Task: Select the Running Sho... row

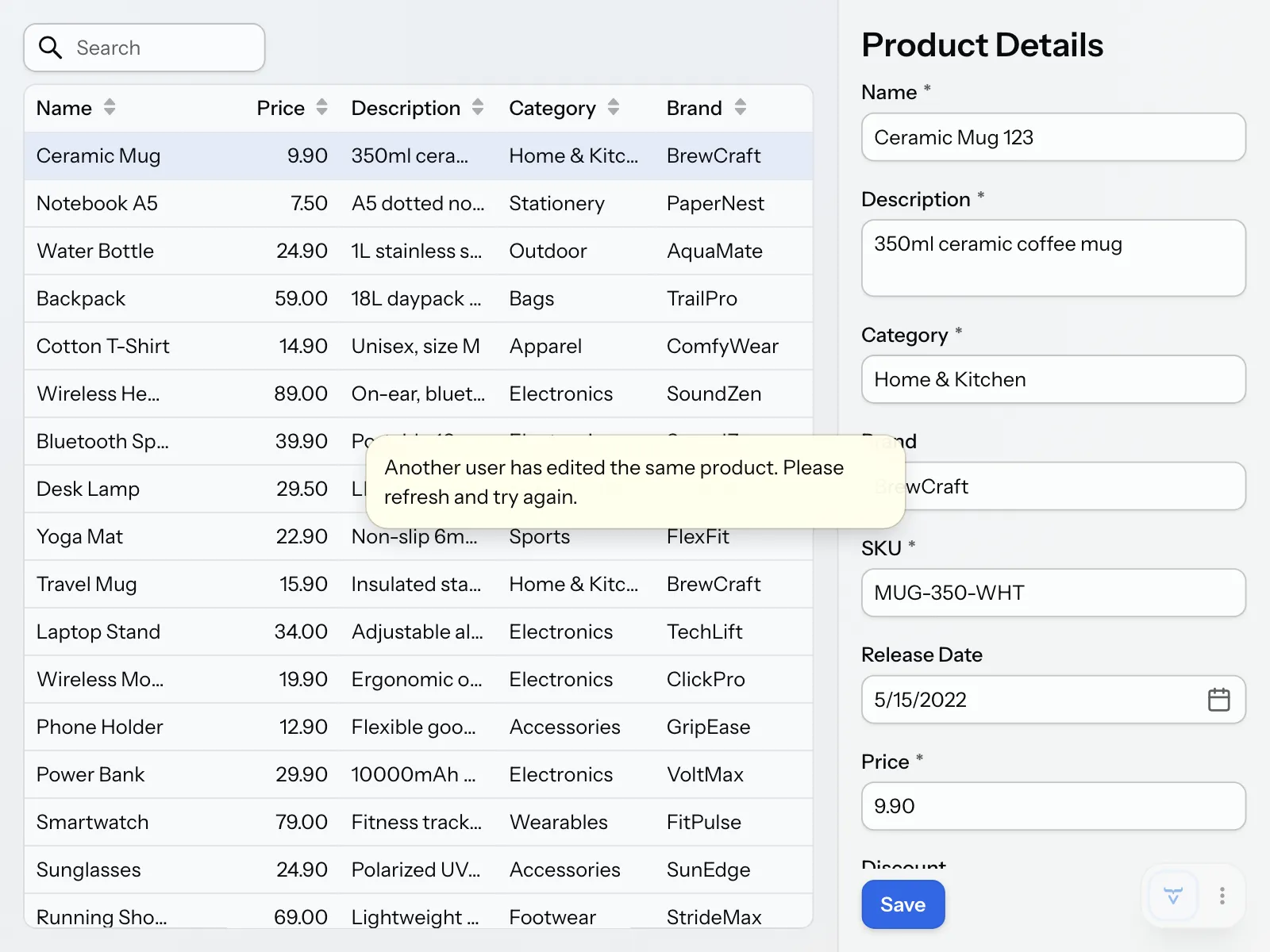Action: (418, 912)
